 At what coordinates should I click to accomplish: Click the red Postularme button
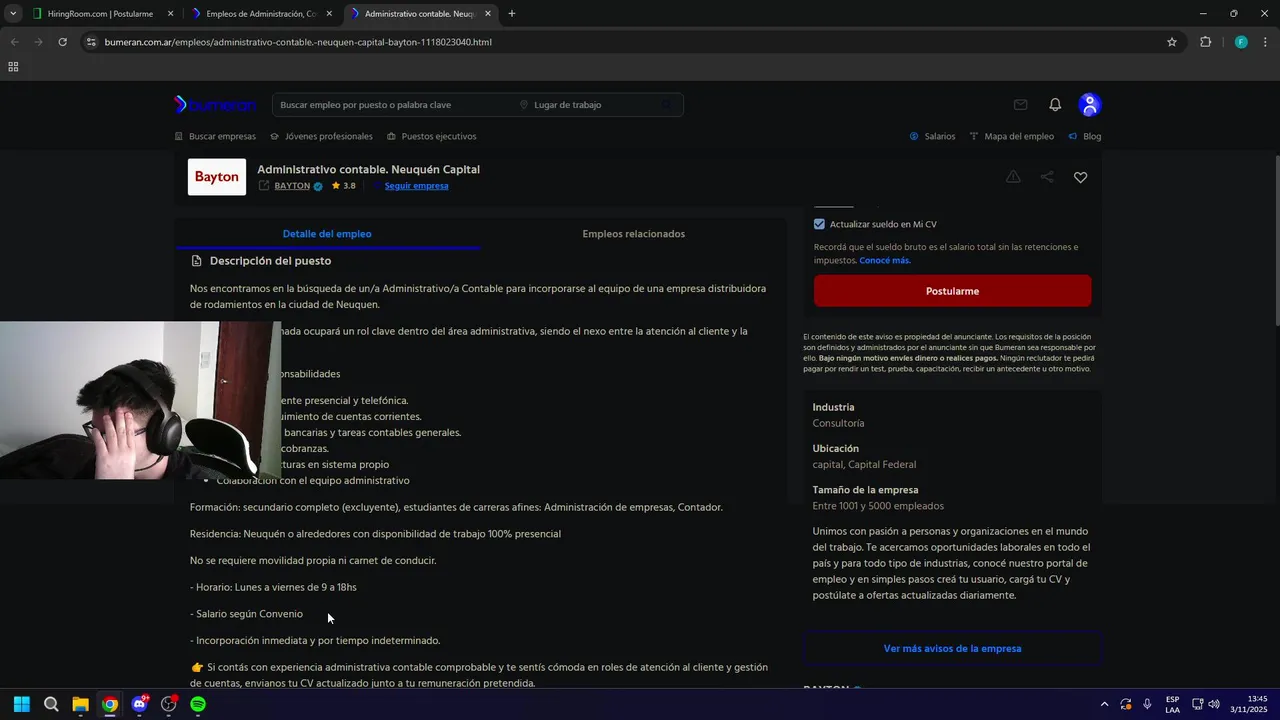952,291
